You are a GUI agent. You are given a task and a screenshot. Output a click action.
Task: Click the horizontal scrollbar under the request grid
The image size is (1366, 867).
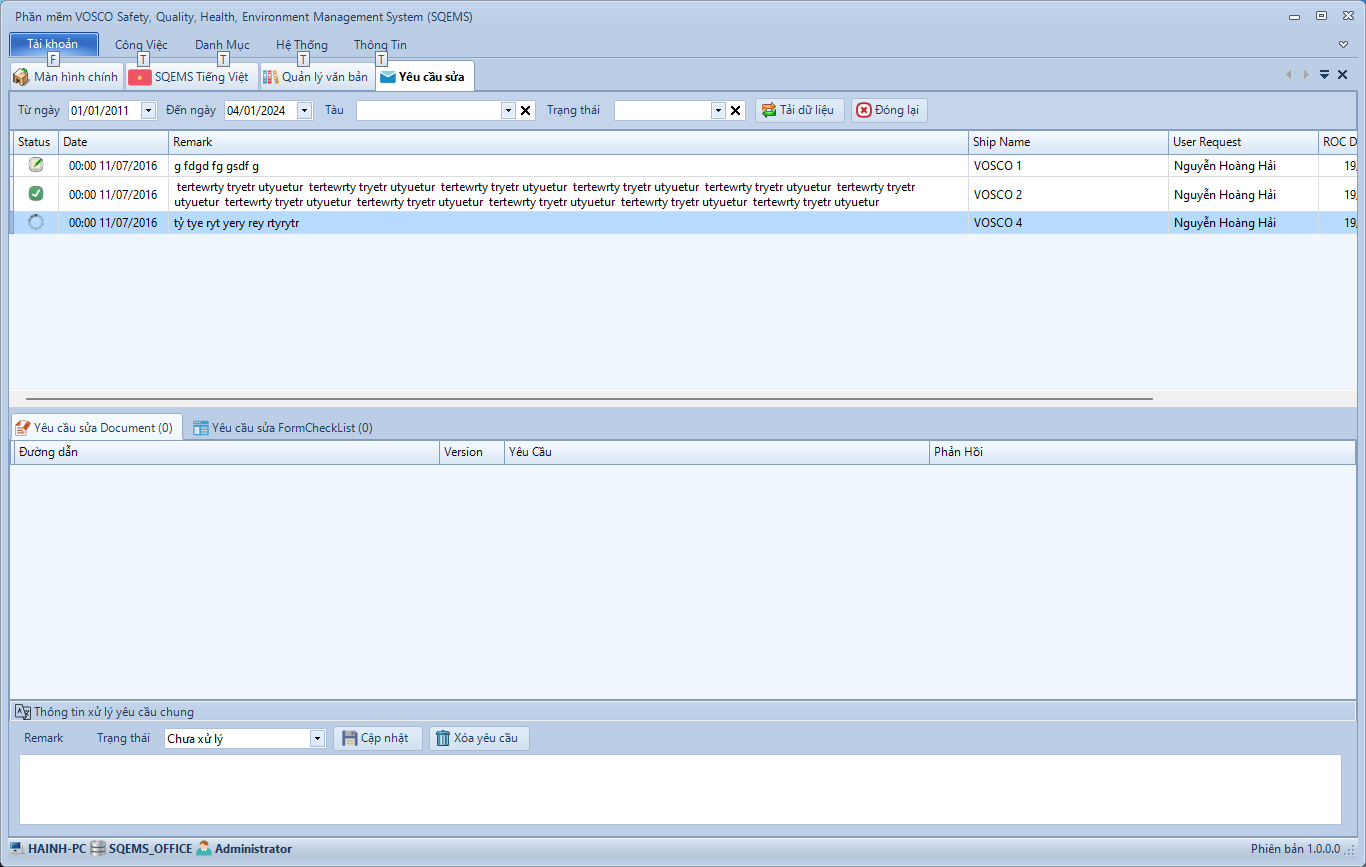click(588, 398)
